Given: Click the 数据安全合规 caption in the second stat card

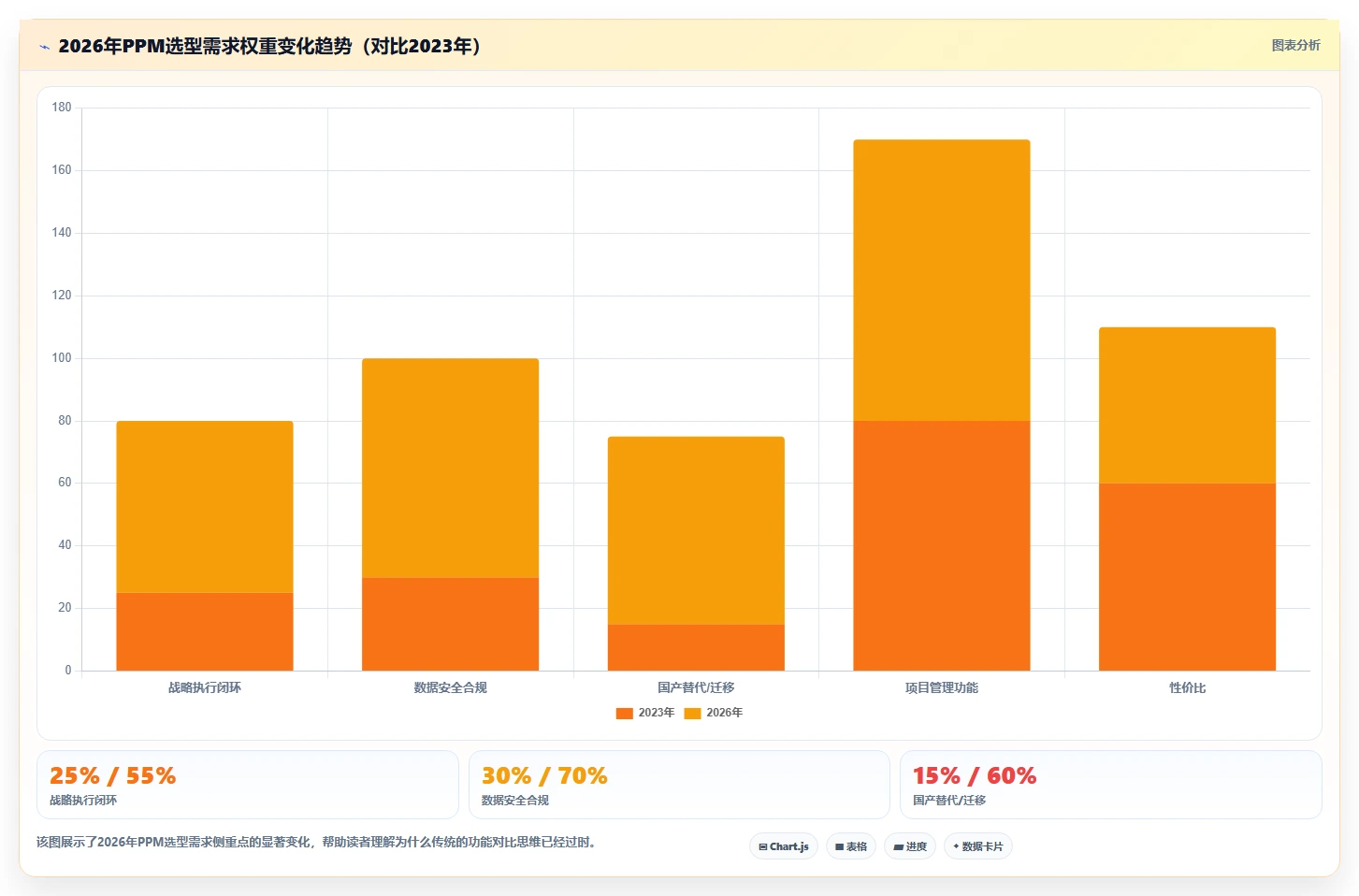Looking at the screenshot, I should [x=515, y=801].
